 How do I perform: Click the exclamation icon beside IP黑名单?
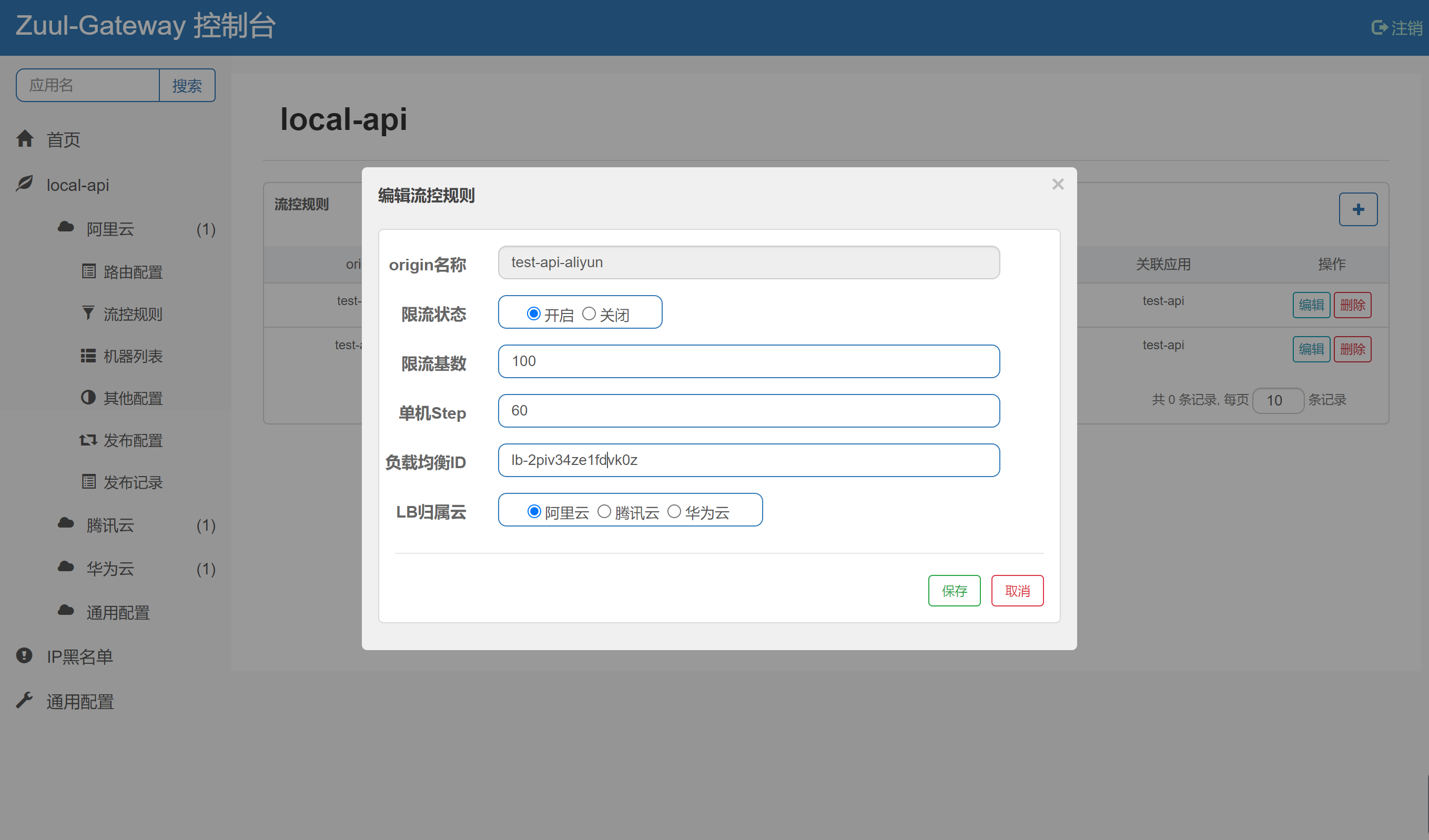pos(24,655)
